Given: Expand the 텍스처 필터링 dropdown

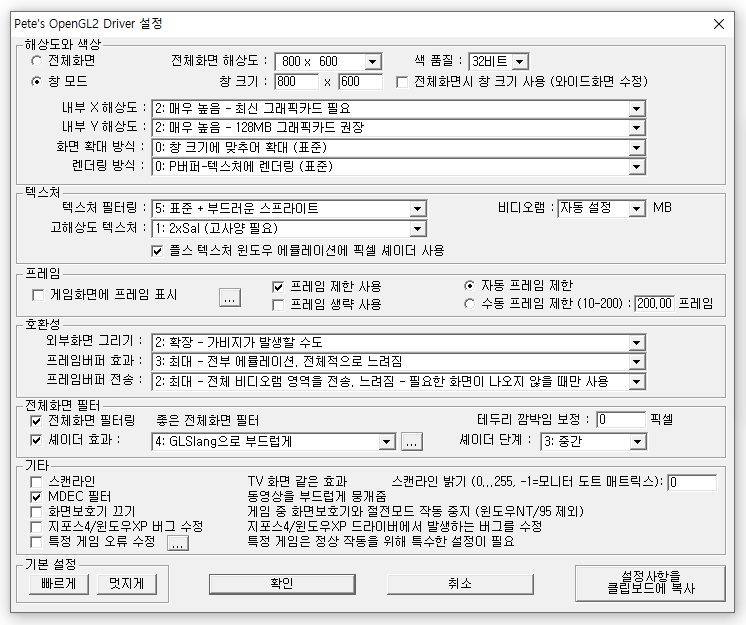Looking at the screenshot, I should tap(289, 208).
